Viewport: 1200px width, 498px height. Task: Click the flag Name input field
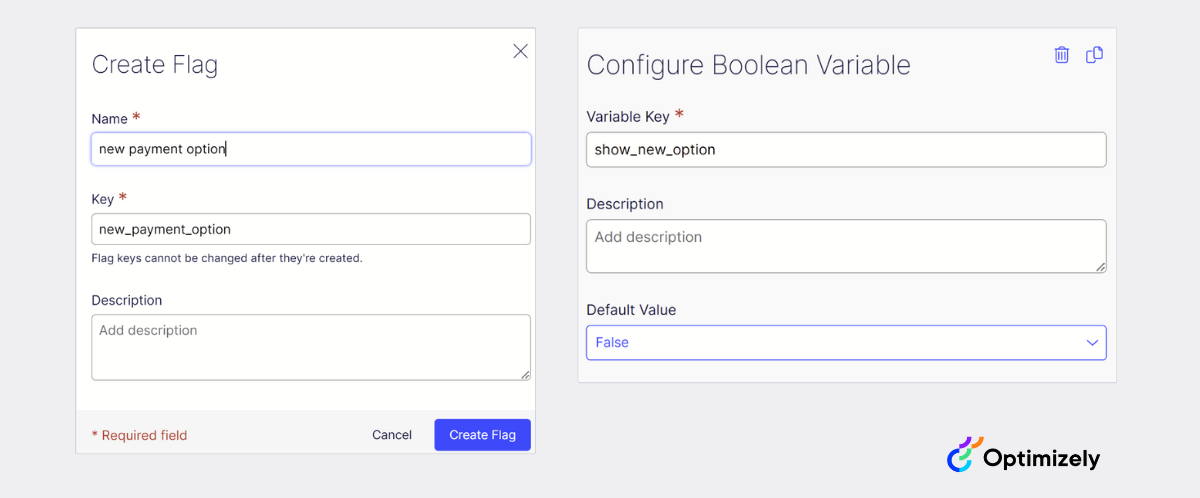311,149
